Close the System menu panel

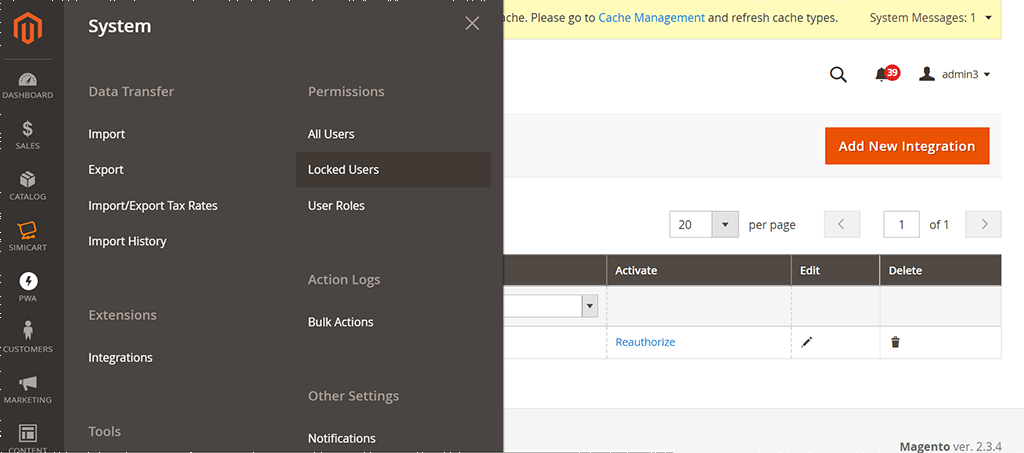pyautogui.click(x=472, y=24)
